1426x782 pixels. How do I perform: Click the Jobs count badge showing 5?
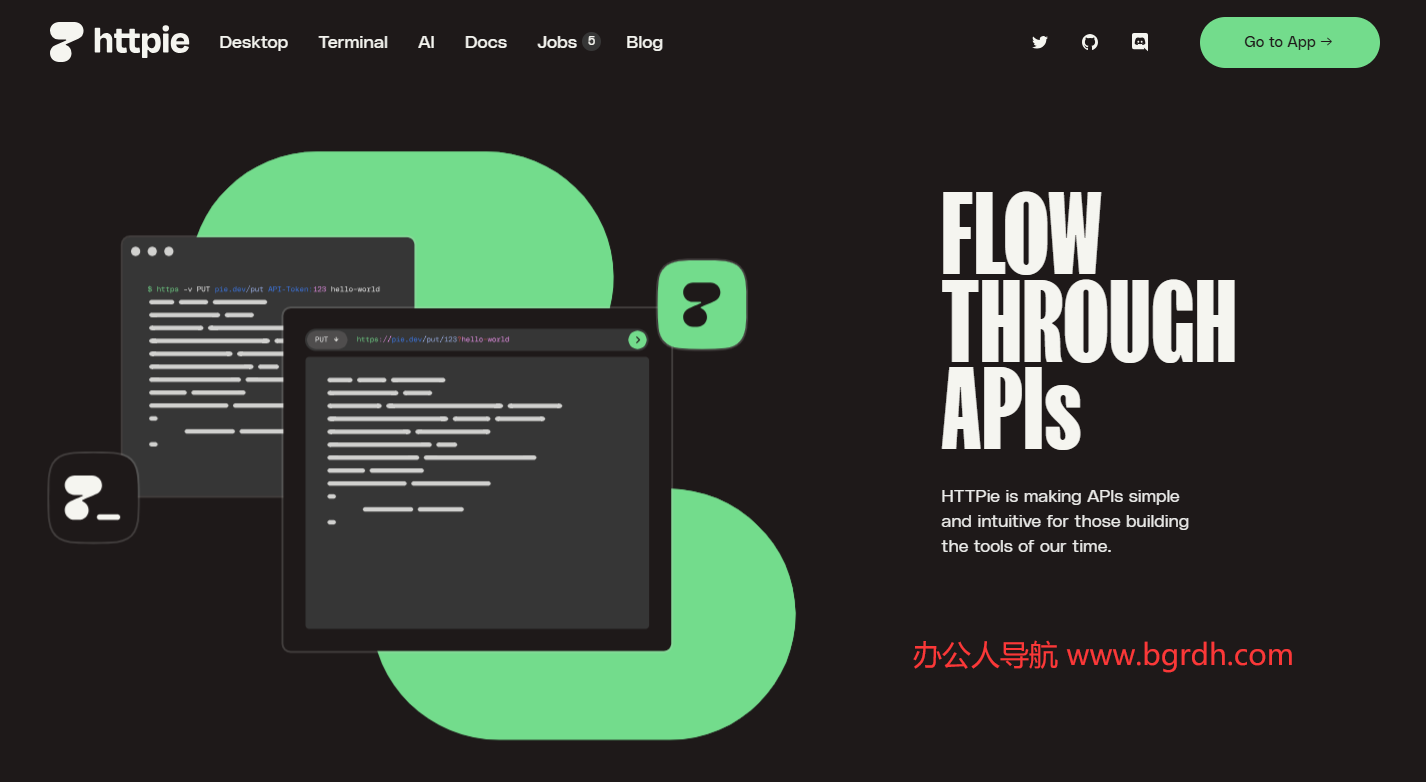(591, 41)
